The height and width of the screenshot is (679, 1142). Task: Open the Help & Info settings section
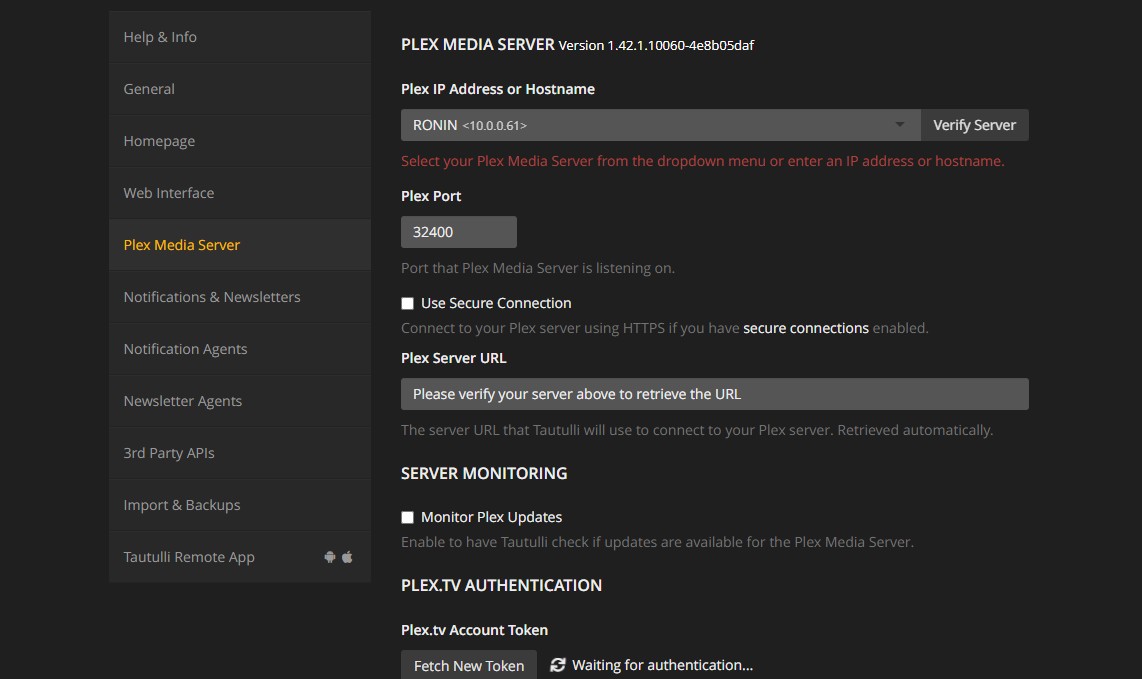(x=240, y=37)
